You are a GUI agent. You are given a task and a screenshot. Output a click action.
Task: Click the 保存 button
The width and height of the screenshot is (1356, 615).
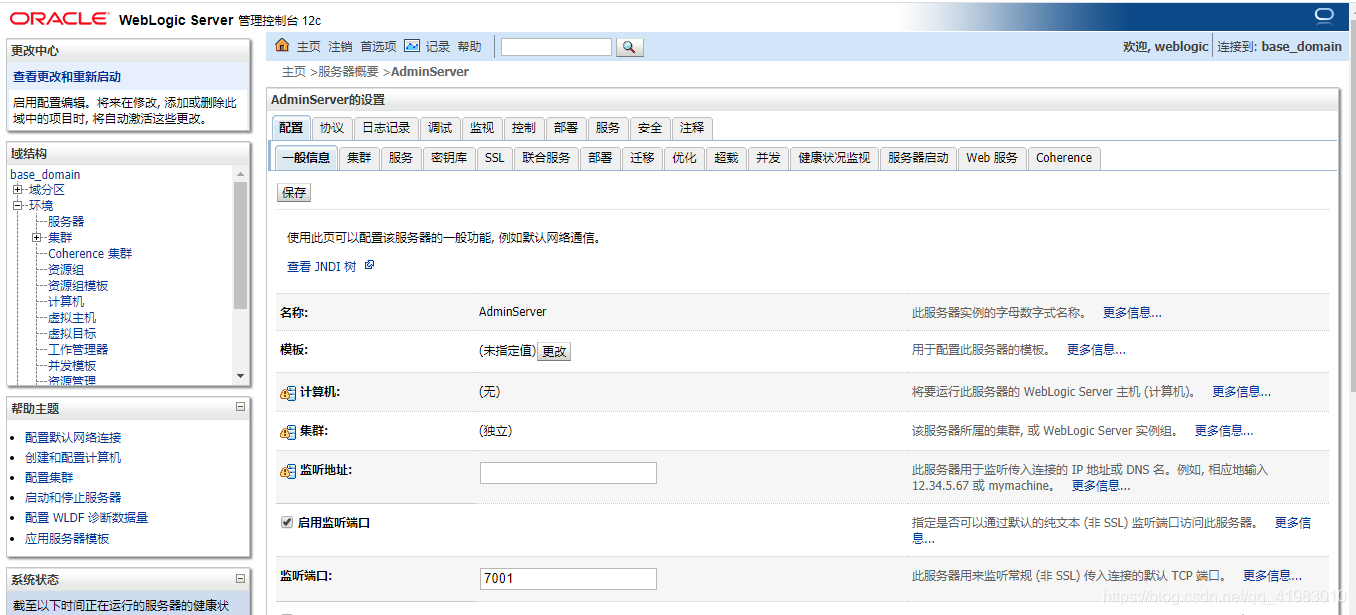click(294, 193)
